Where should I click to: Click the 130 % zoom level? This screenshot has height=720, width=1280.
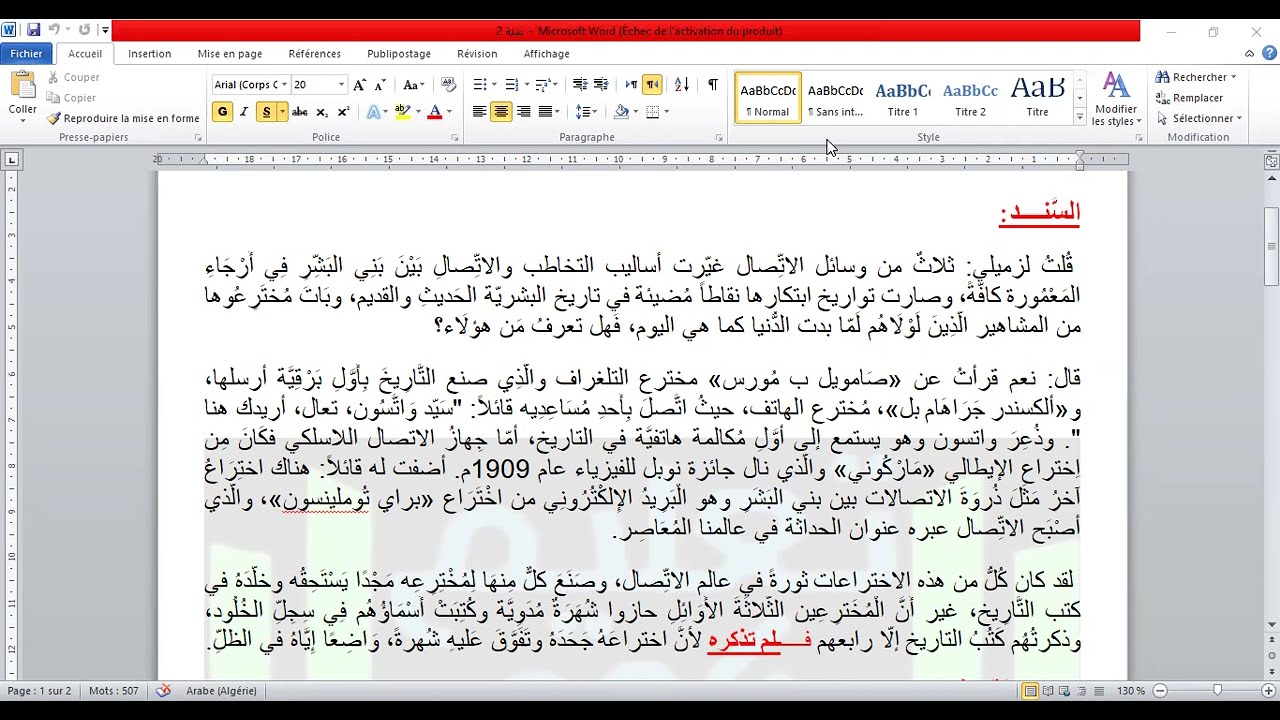[1130, 691]
